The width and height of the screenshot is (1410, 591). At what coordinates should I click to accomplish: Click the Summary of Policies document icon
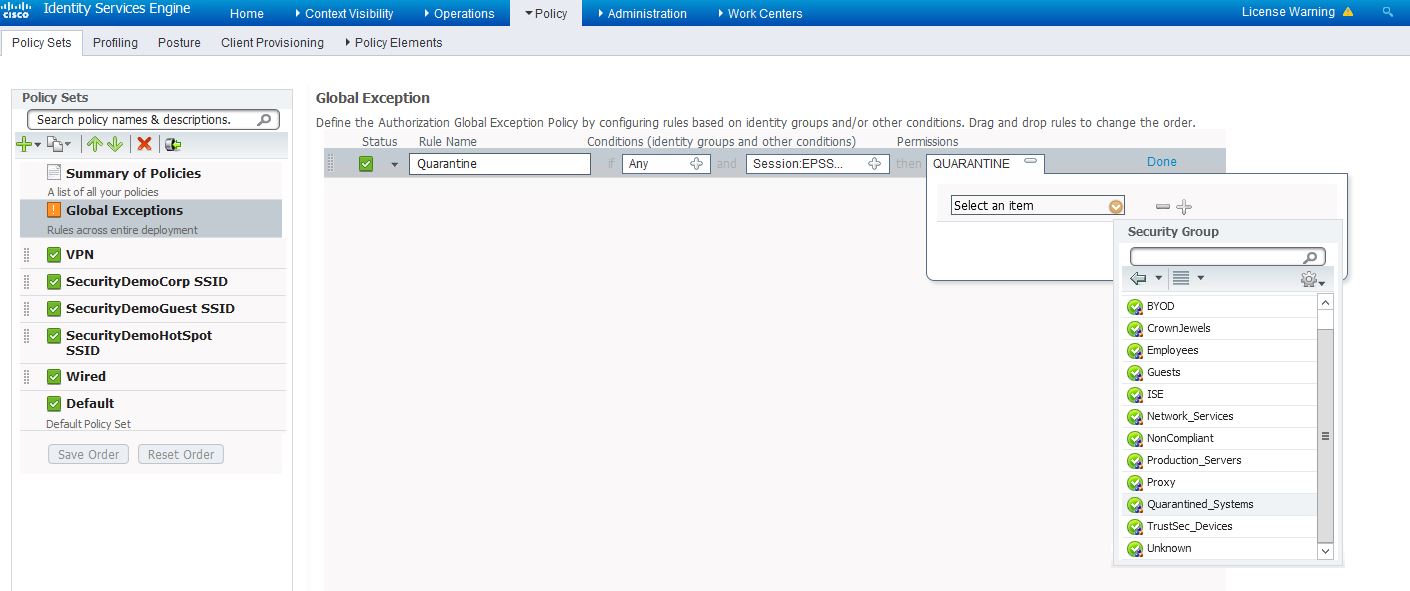(54, 172)
